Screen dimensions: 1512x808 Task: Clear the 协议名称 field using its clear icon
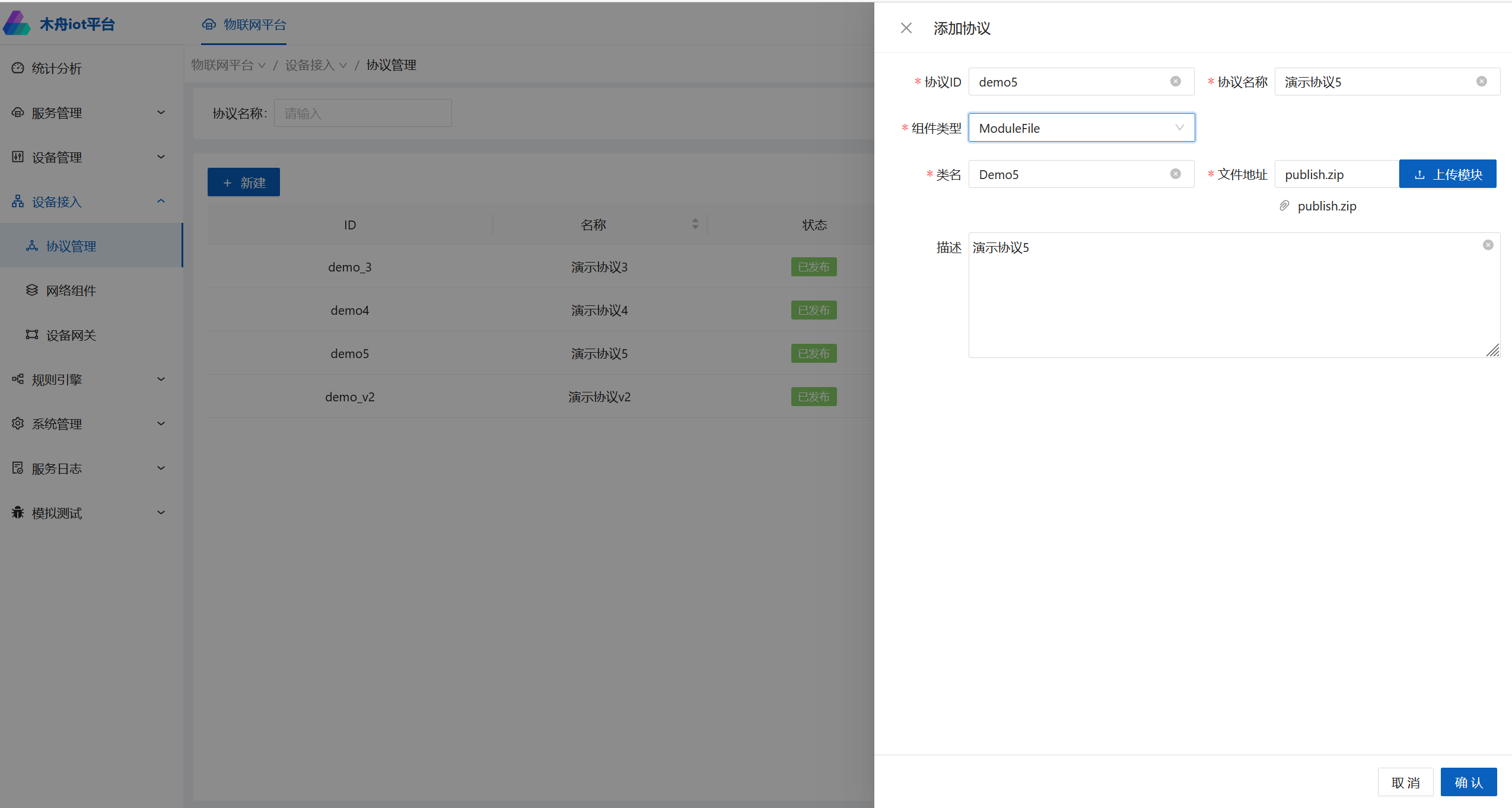point(1481,82)
